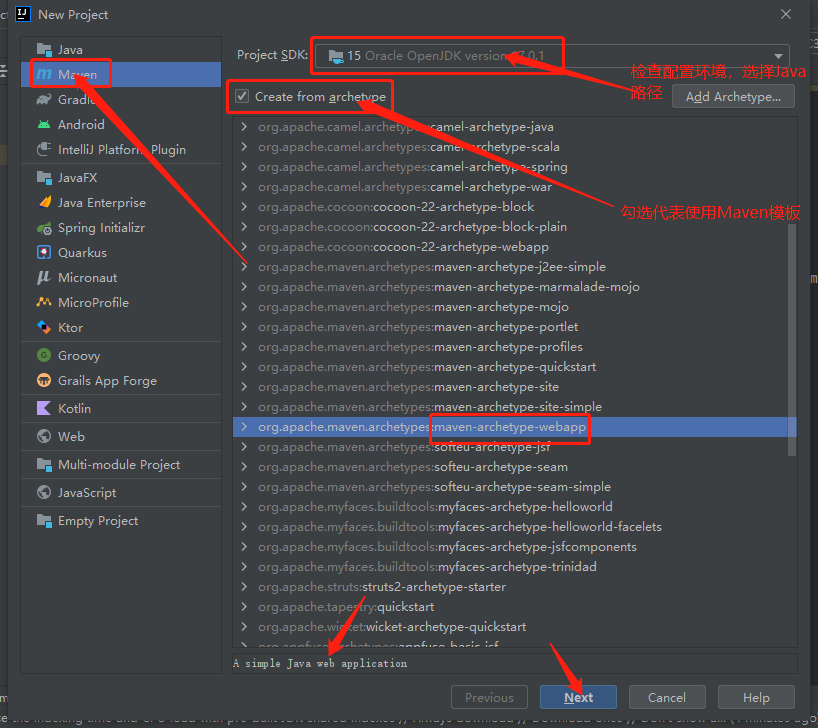This screenshot has width=818, height=728.
Task: Expand maven-archetype-quickstart node
Action: point(244,366)
